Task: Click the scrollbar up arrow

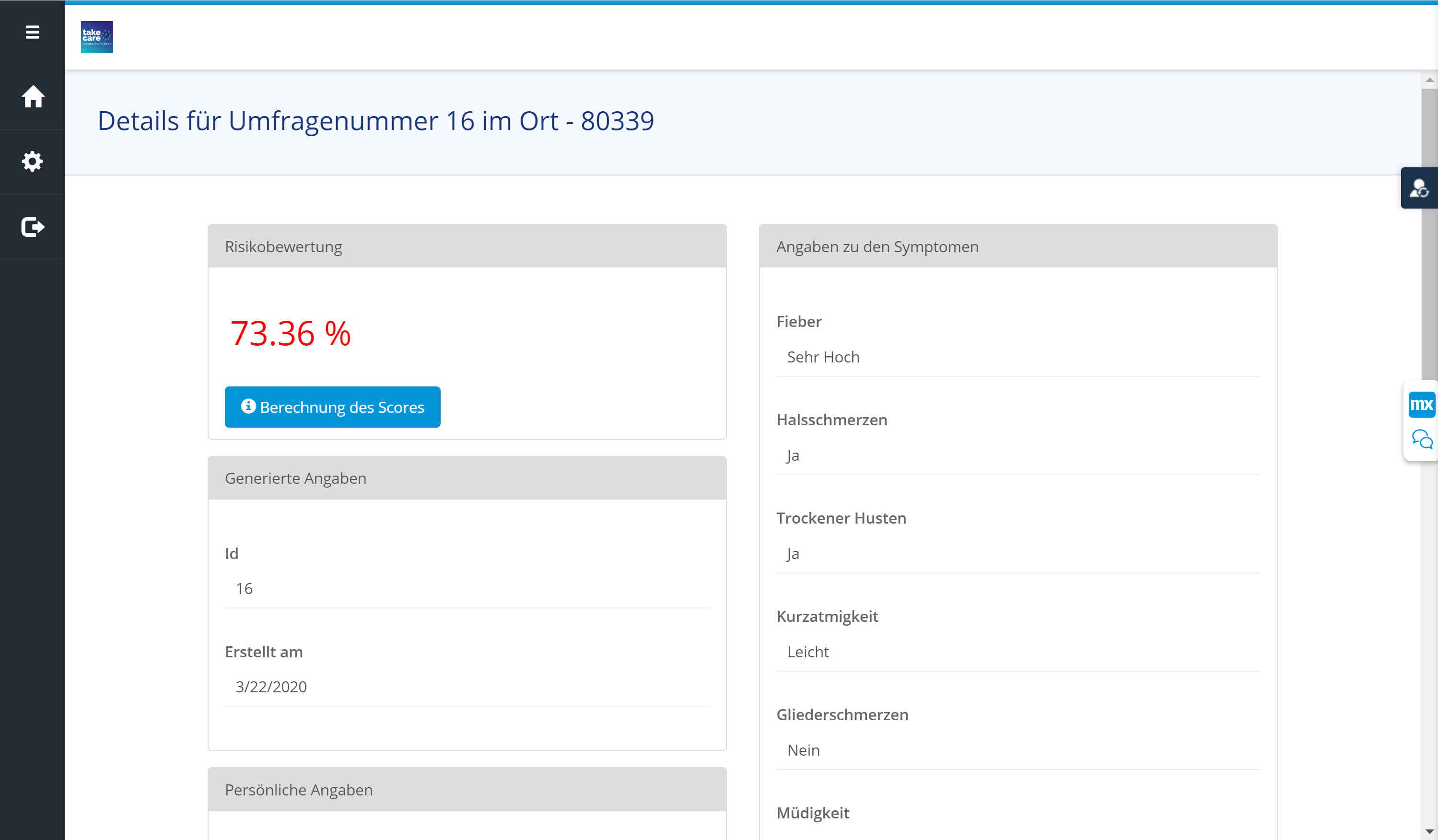Action: pos(1429,80)
